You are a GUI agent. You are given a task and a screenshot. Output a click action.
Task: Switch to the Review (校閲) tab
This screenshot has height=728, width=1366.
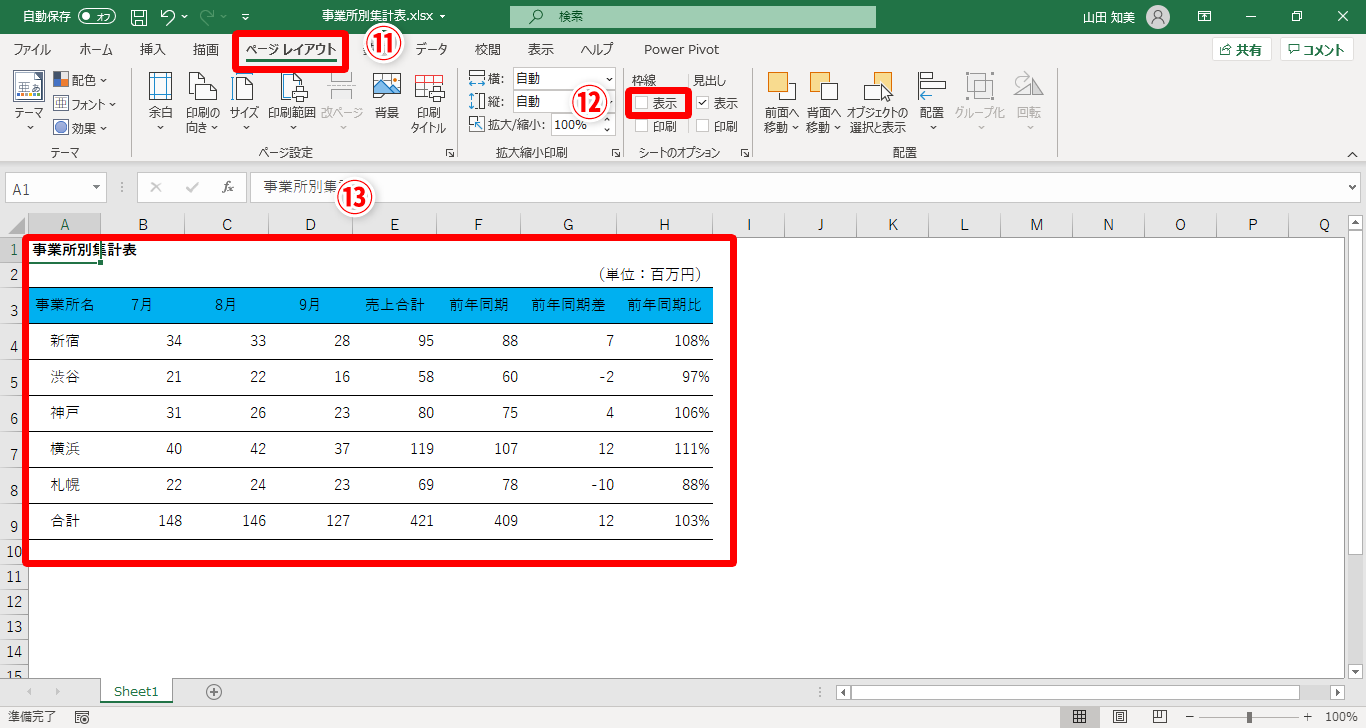(488, 49)
